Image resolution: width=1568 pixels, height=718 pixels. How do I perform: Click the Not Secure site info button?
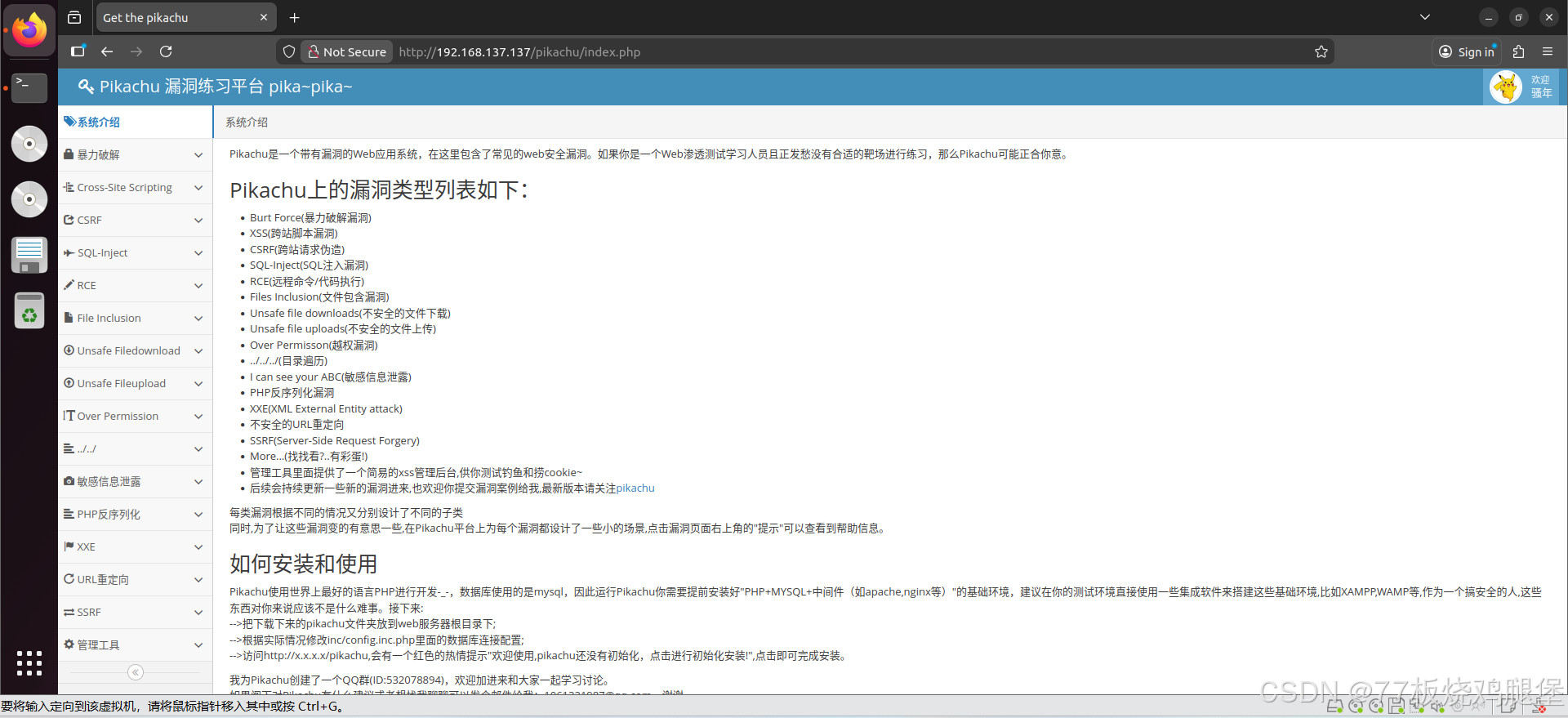pos(347,51)
